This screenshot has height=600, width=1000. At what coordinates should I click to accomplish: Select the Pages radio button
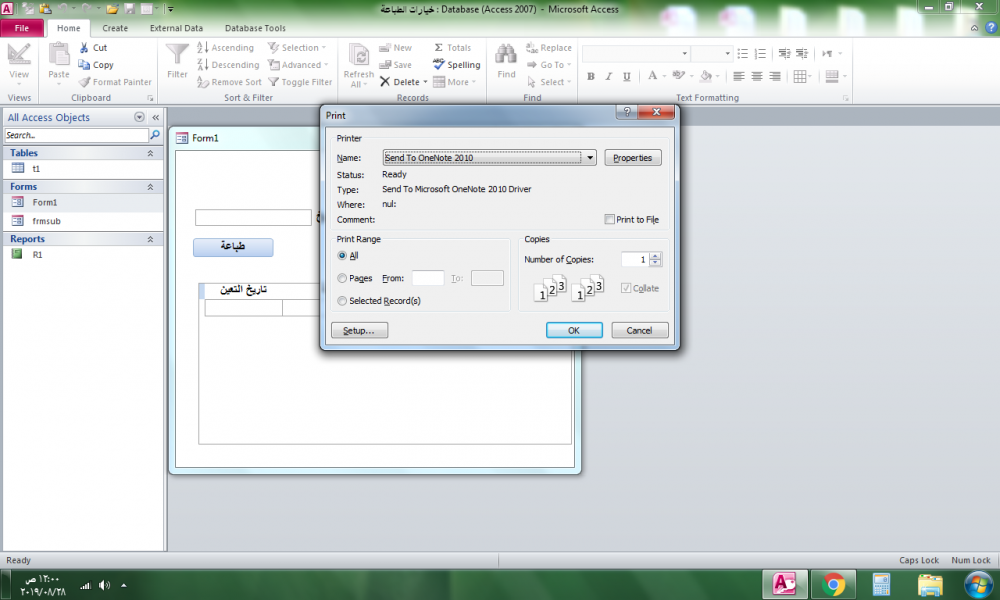[x=343, y=278]
